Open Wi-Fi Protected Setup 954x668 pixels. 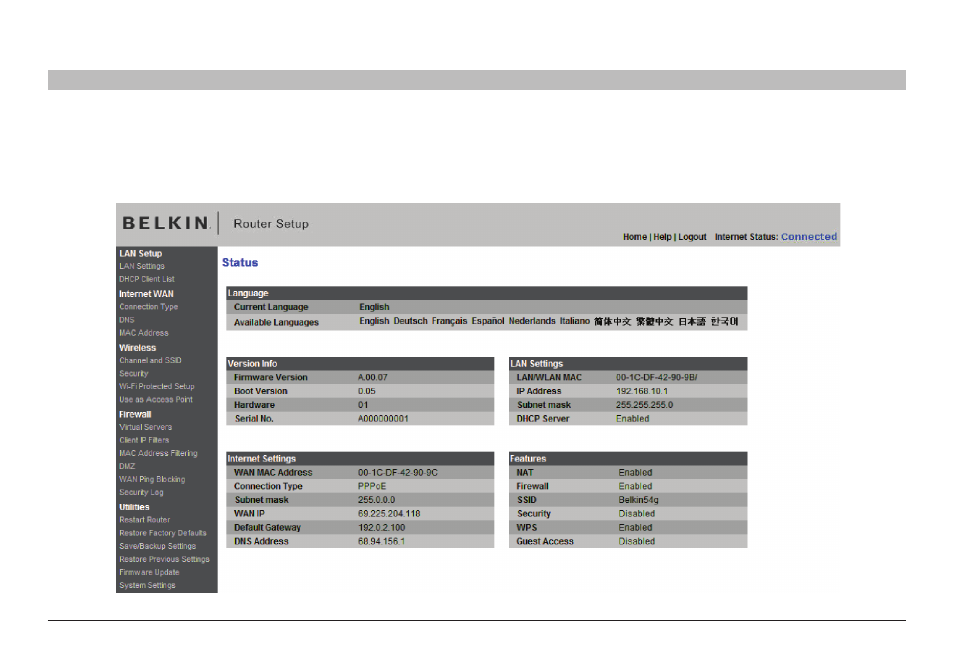coord(157,386)
